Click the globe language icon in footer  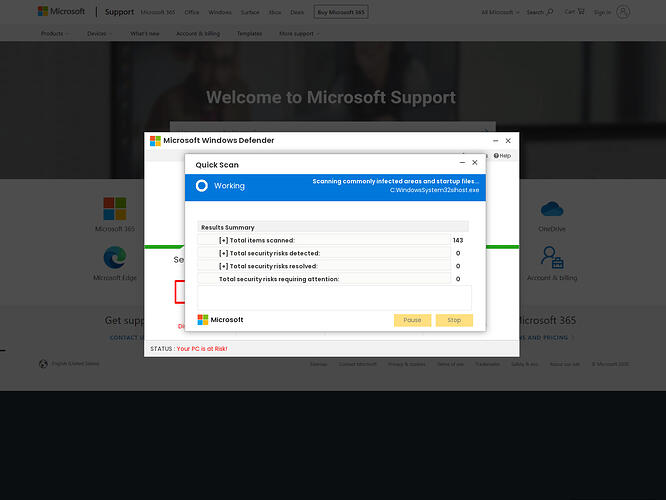(43, 364)
